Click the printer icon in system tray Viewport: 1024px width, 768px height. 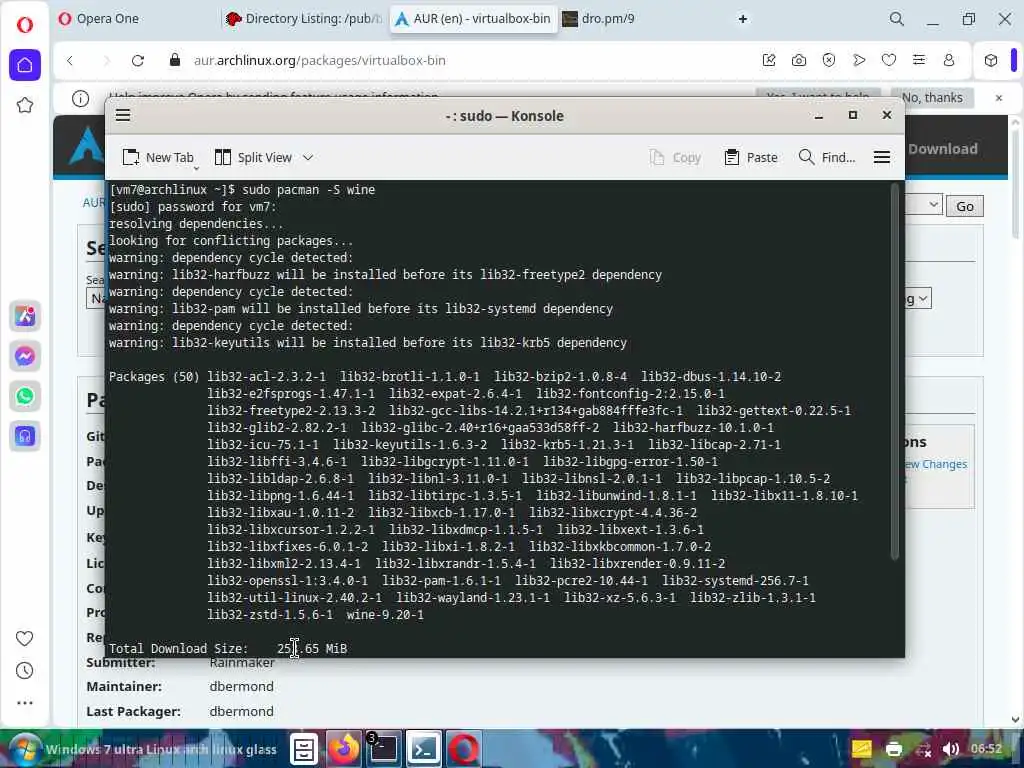[x=893, y=749]
